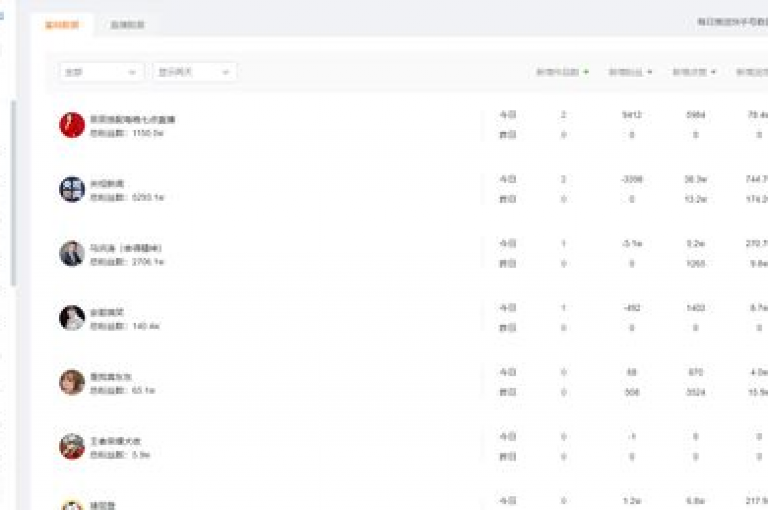
Task: Click account name above 1150.5w follower count
Action: (133, 119)
